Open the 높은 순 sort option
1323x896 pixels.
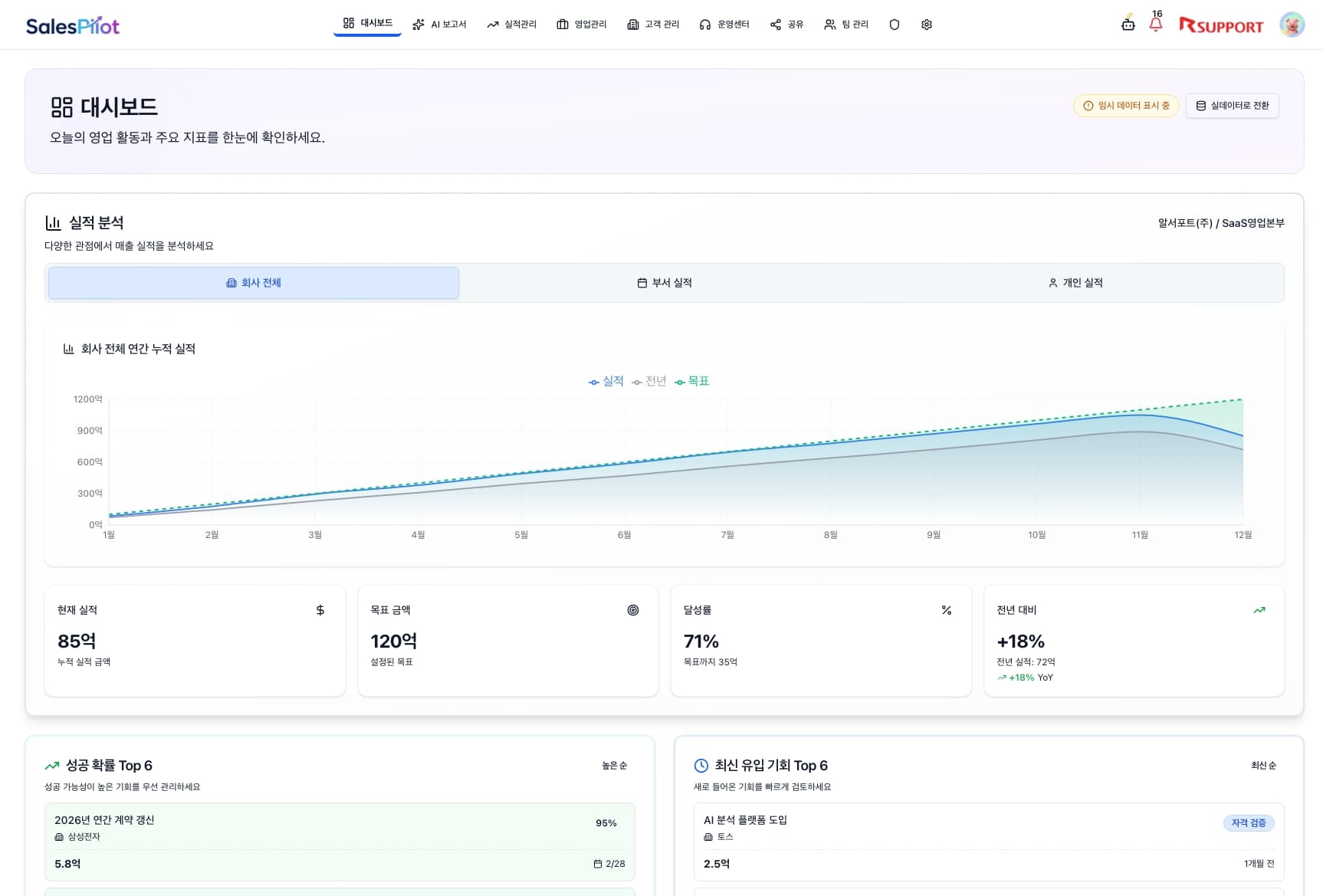click(614, 766)
